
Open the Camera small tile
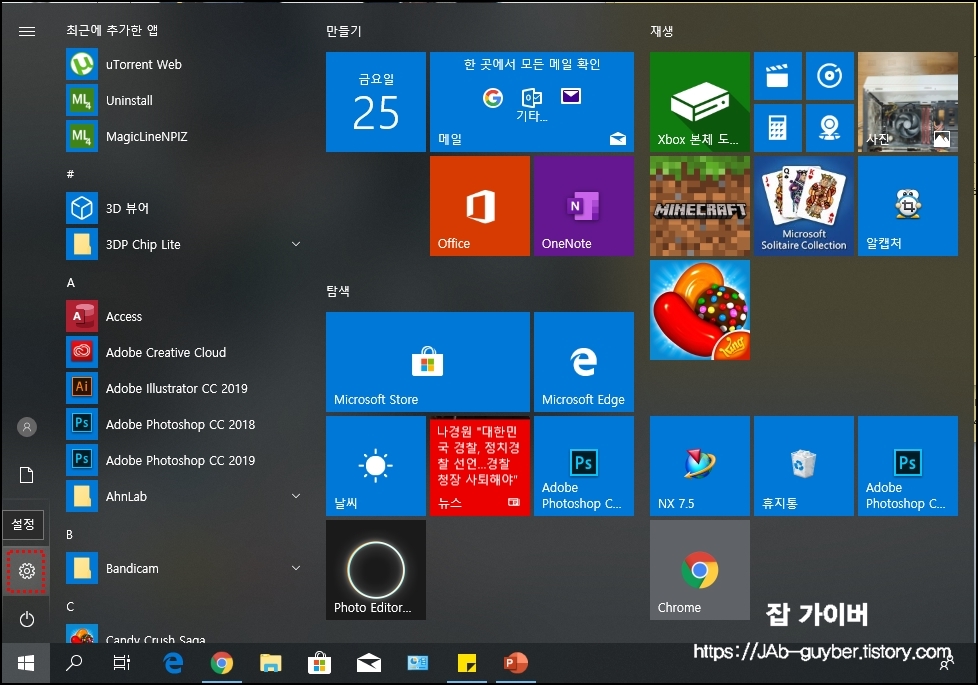830,128
